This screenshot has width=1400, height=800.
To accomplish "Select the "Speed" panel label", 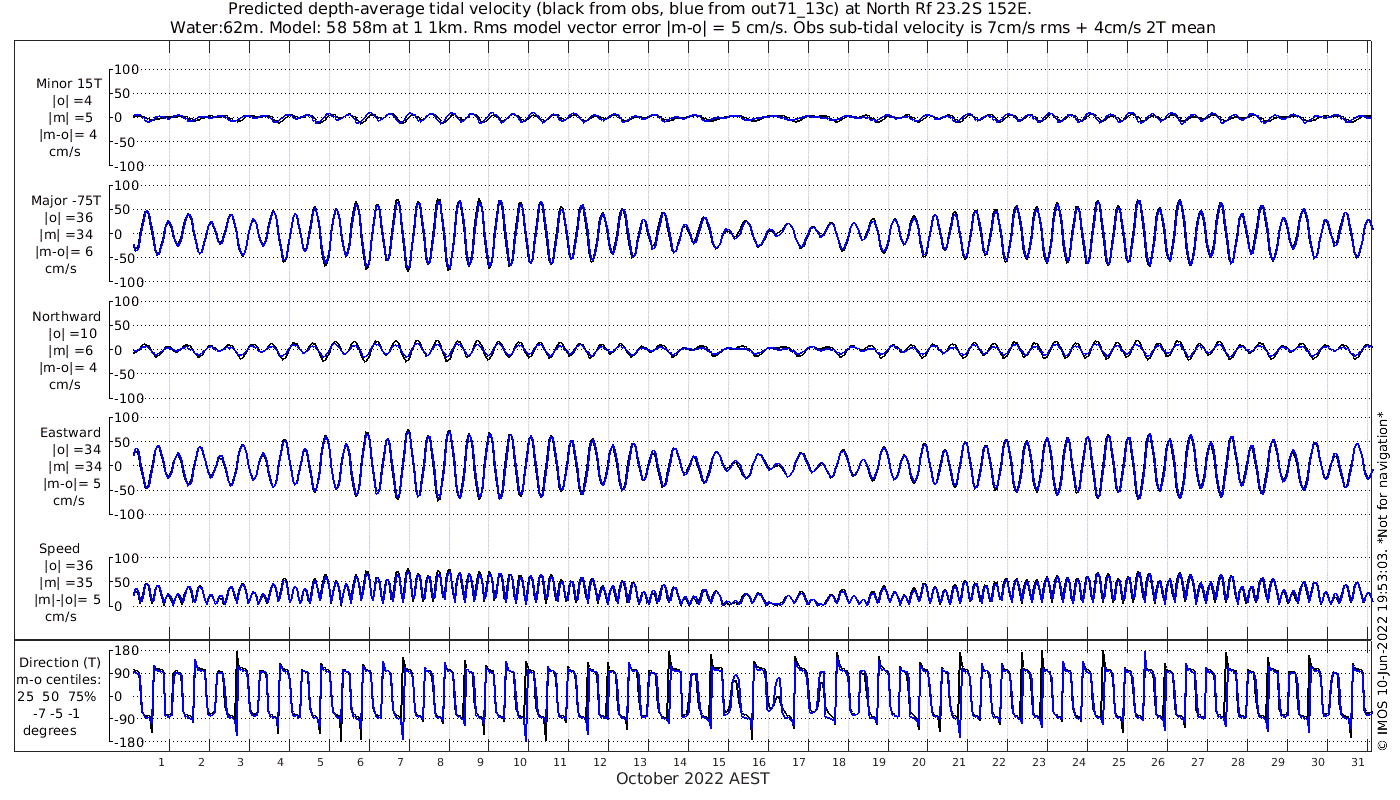I will click(x=60, y=549).
